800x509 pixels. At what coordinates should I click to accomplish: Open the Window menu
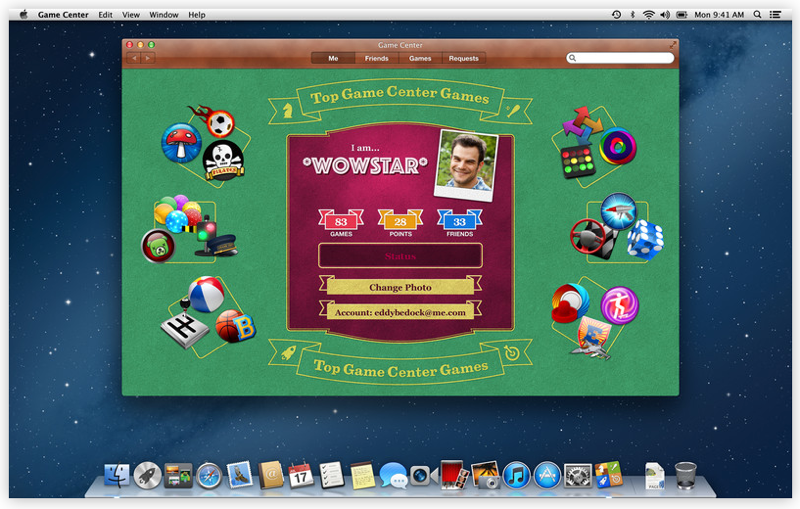[164, 15]
